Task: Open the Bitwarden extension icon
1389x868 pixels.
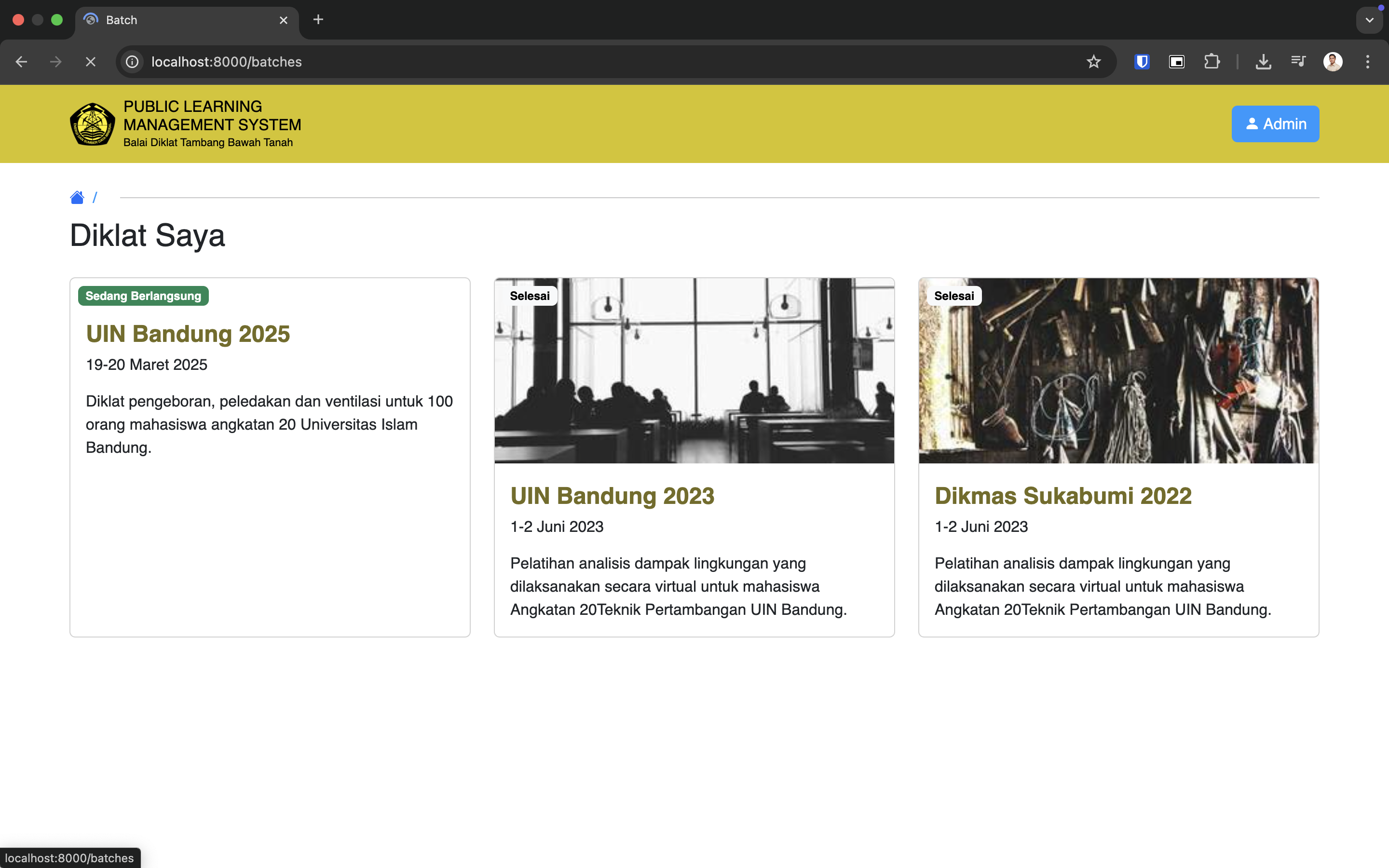Action: [1142, 62]
